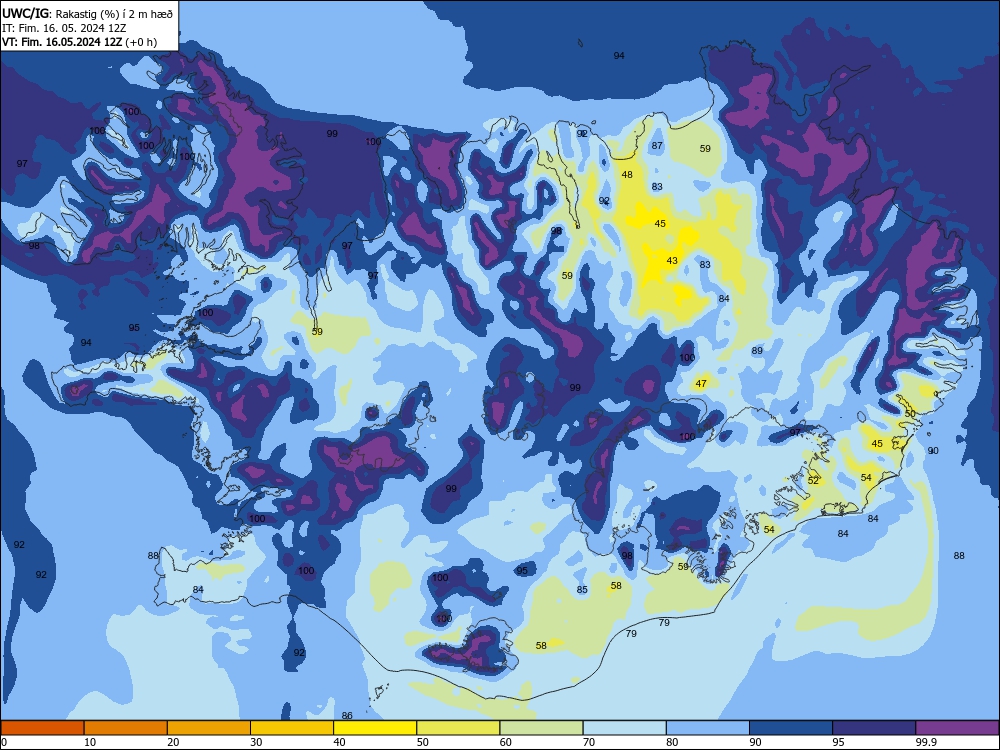Select the 48 humidity reading
The height and width of the screenshot is (750, 1000).
click(x=627, y=174)
